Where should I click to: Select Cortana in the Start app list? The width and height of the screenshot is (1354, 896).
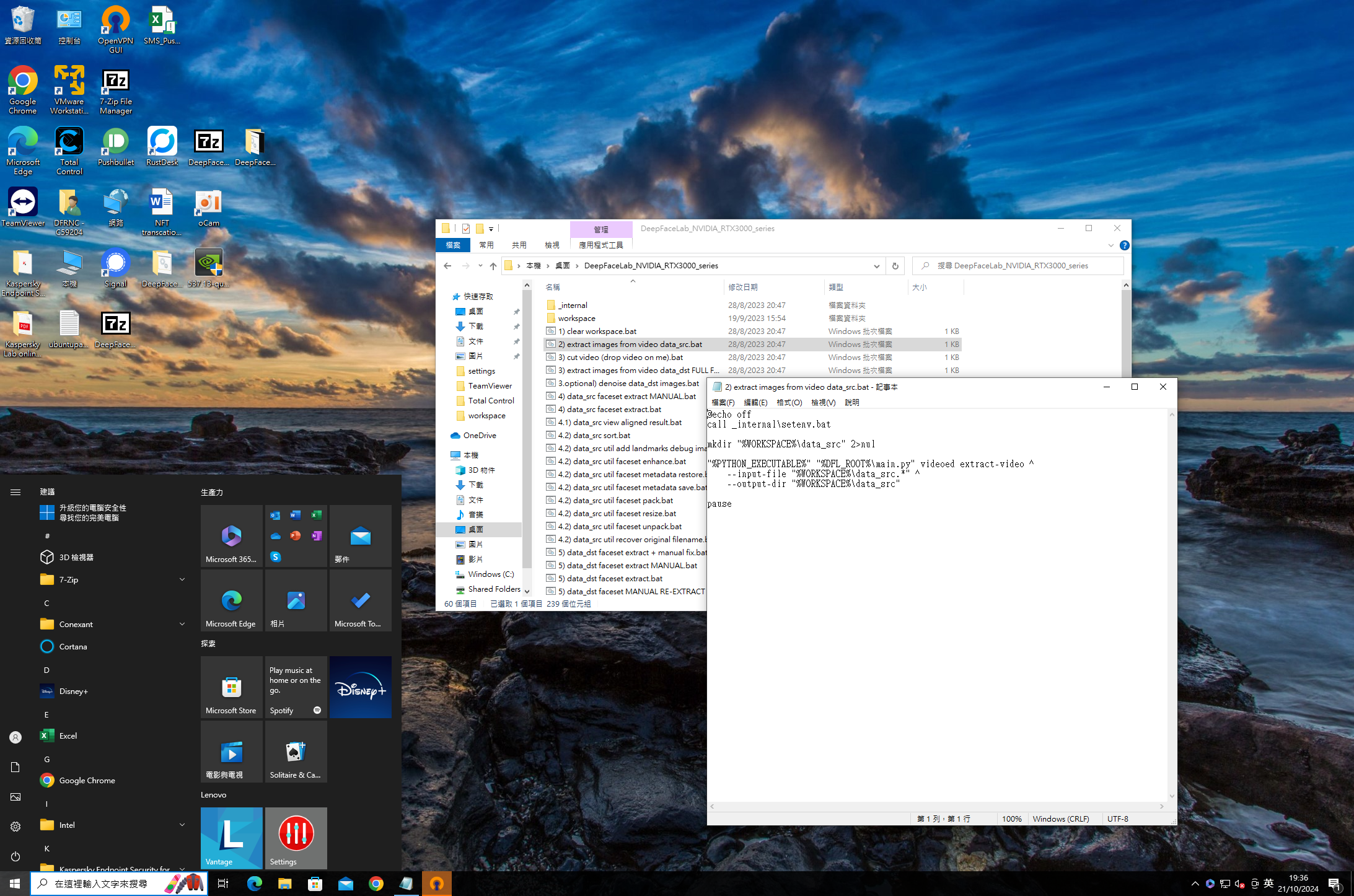click(x=112, y=646)
